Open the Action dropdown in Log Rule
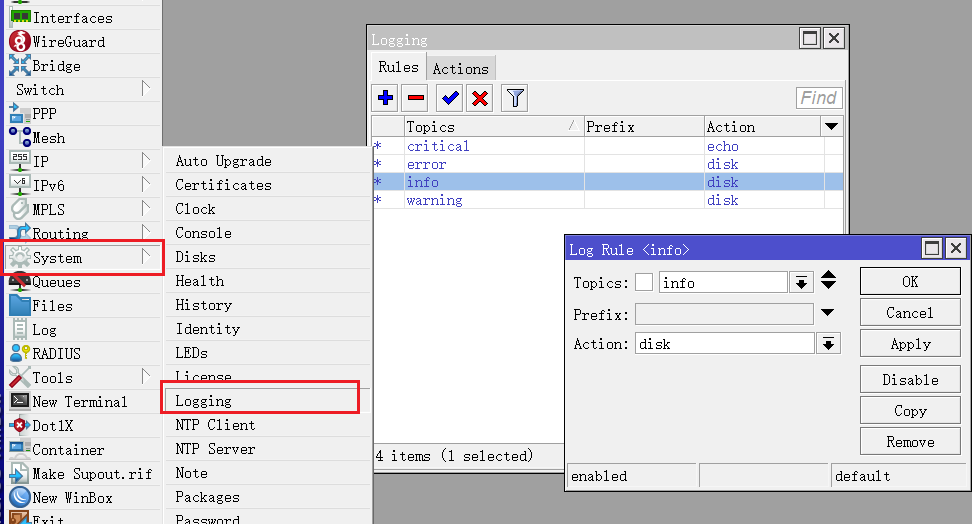This screenshot has width=972, height=527. [828, 344]
